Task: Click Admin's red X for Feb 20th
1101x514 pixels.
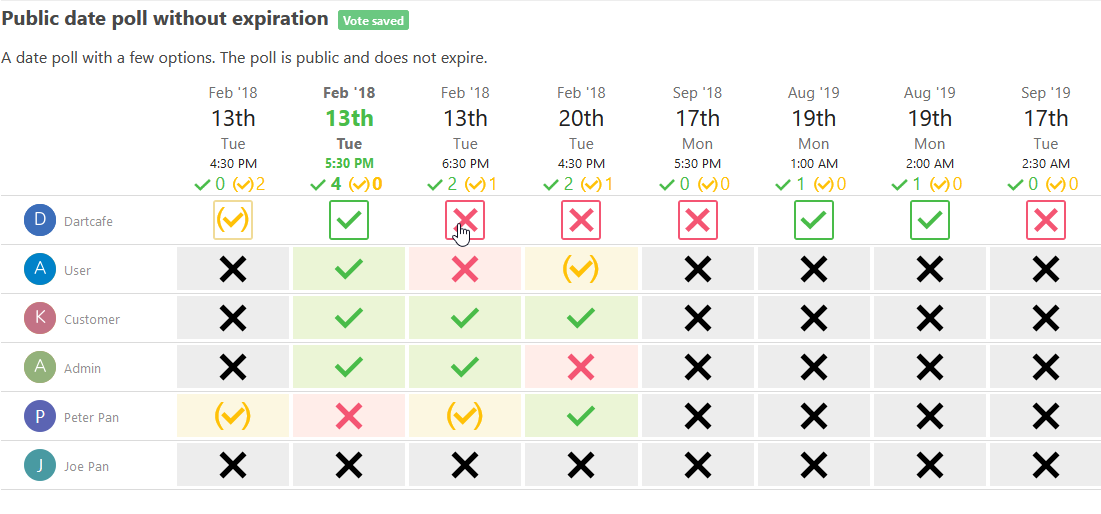Action: tap(581, 367)
